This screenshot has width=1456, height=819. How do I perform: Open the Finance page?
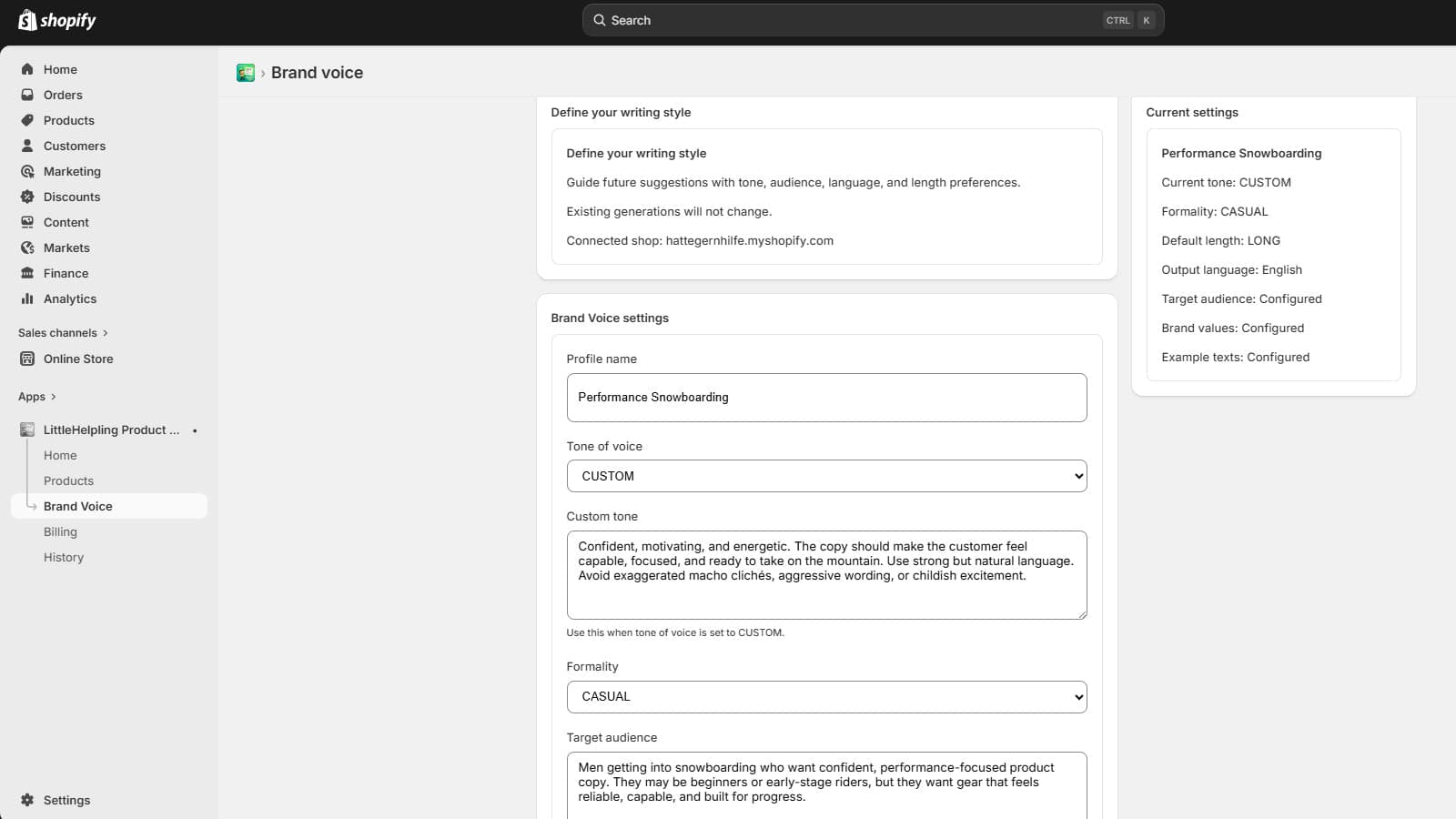coord(66,273)
